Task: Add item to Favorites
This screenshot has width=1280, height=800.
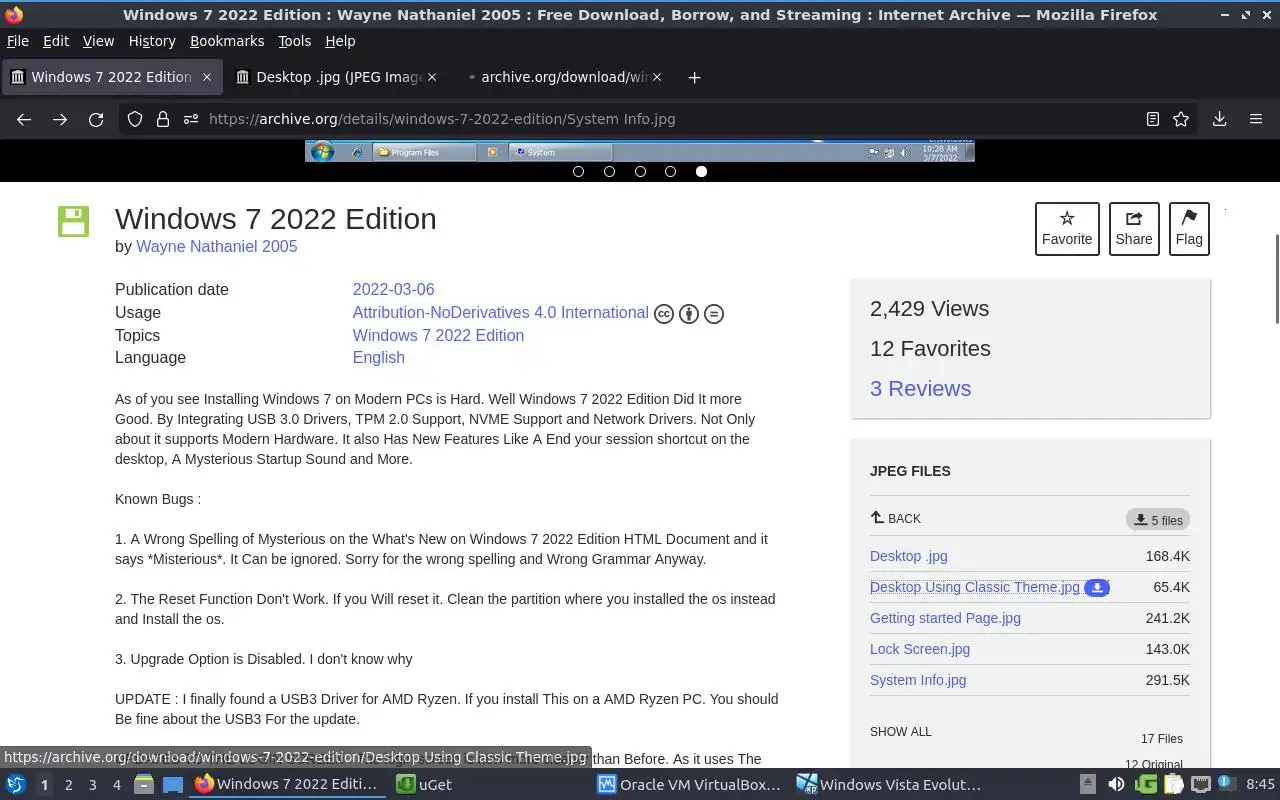Action: pos(1067,229)
